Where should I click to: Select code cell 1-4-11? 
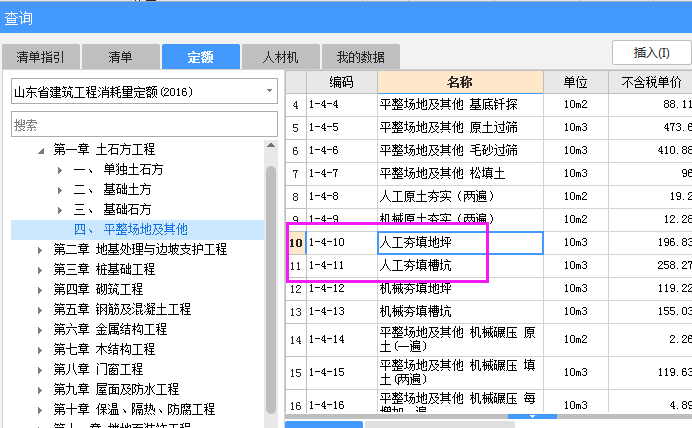pos(342,266)
